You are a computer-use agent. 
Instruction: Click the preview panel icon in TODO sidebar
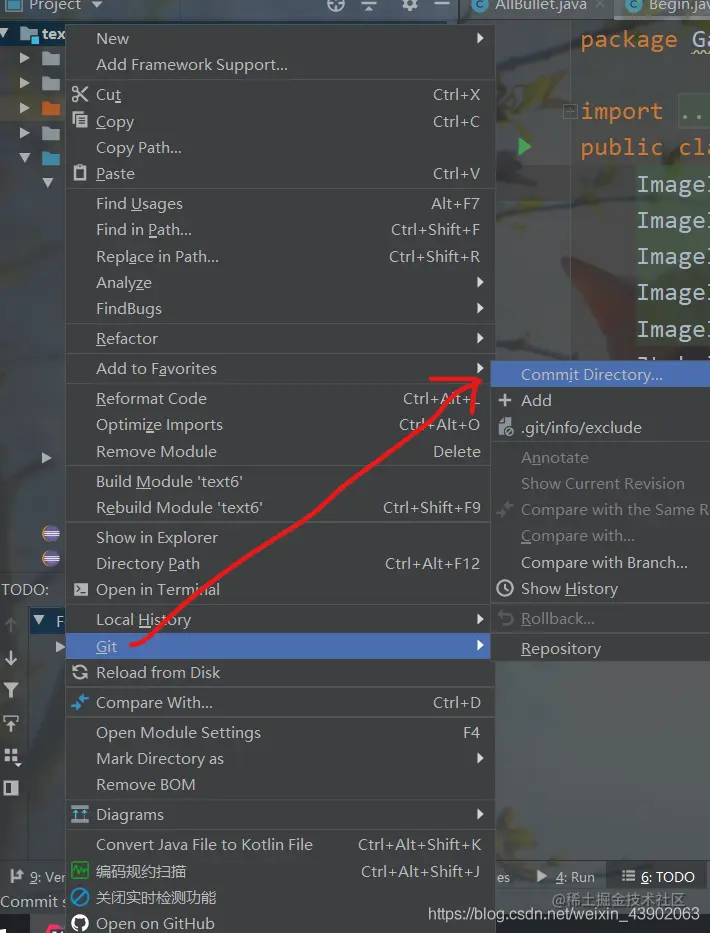pos(11,788)
